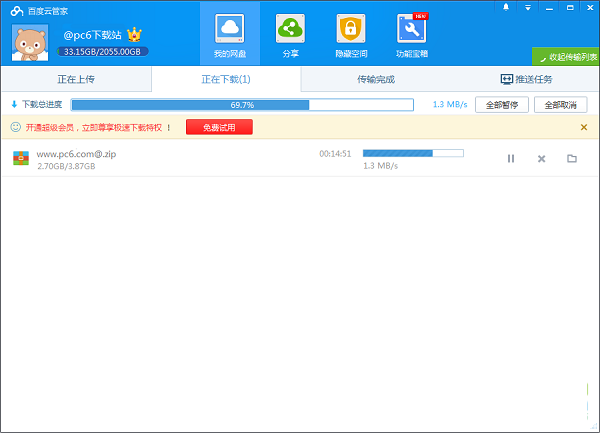Pause the www.pc6.com@.zip download
Viewport: 600px width, 433px height.
[x=511, y=158]
